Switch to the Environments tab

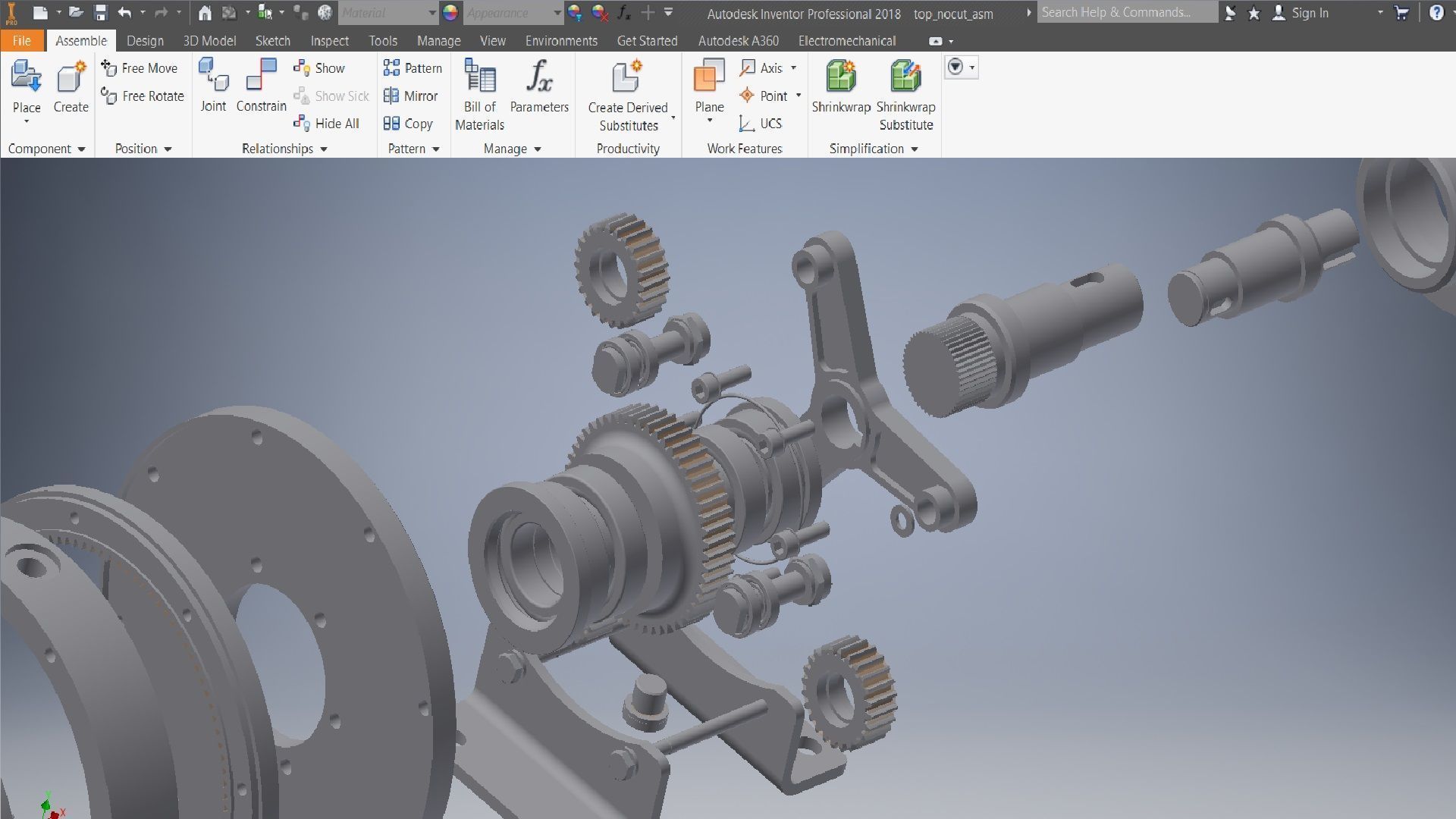pyautogui.click(x=561, y=41)
